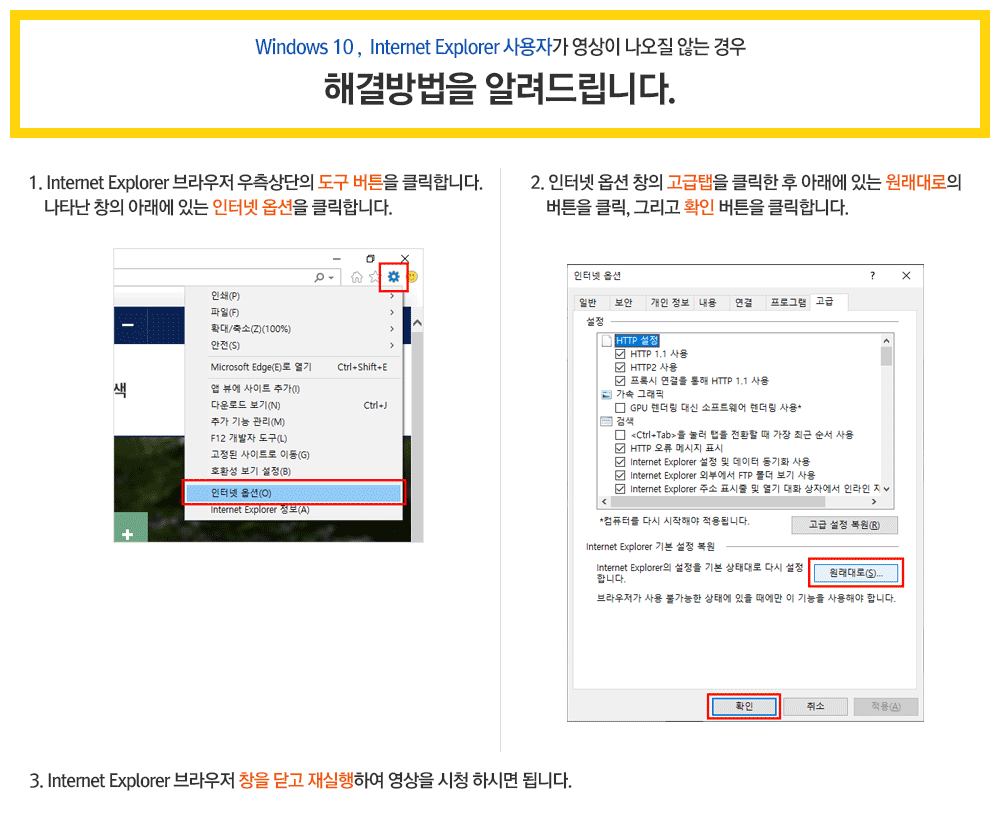
Task: Open 추가 기능 관리(M) menu item
Action: coord(294,422)
